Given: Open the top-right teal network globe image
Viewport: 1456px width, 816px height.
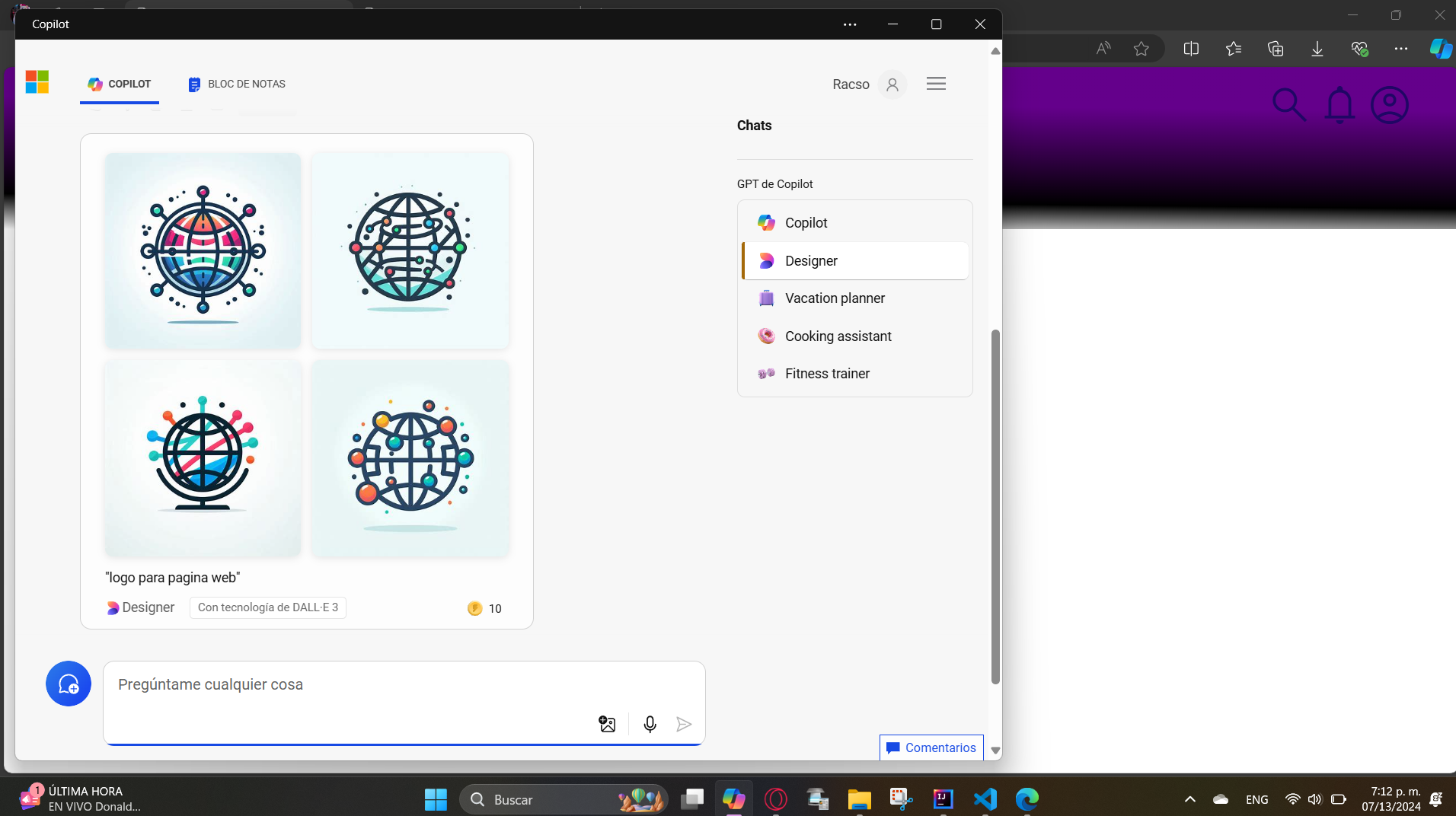Looking at the screenshot, I should click(410, 250).
